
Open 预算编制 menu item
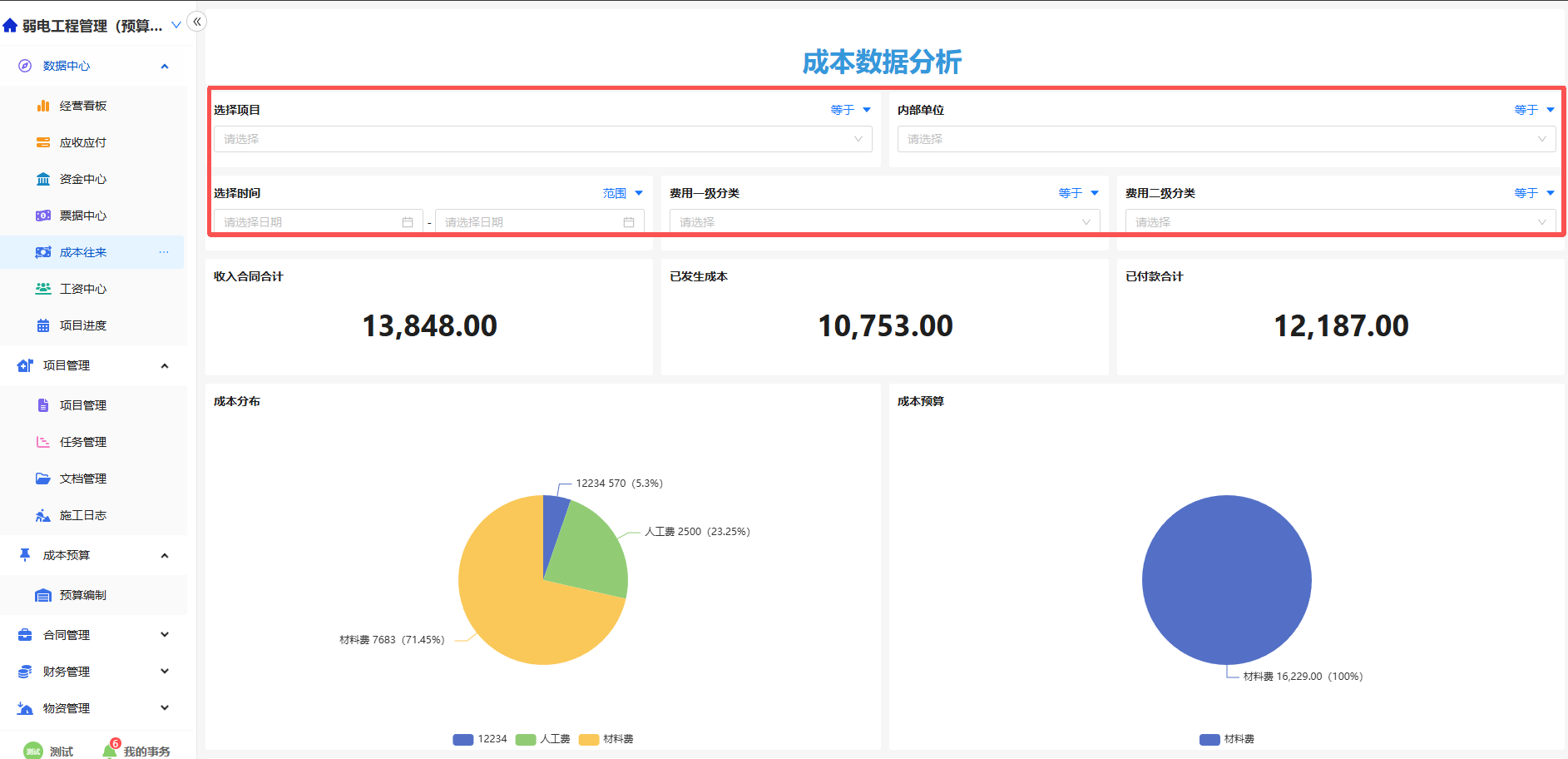(x=83, y=595)
